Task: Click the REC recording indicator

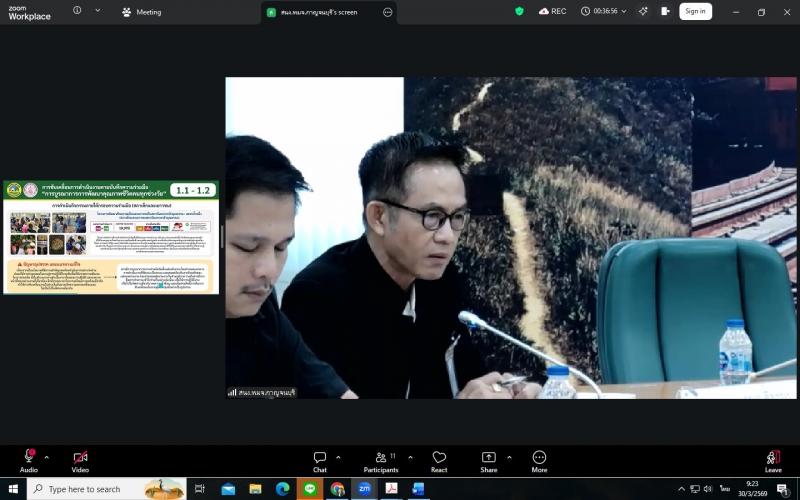Action: pos(553,11)
